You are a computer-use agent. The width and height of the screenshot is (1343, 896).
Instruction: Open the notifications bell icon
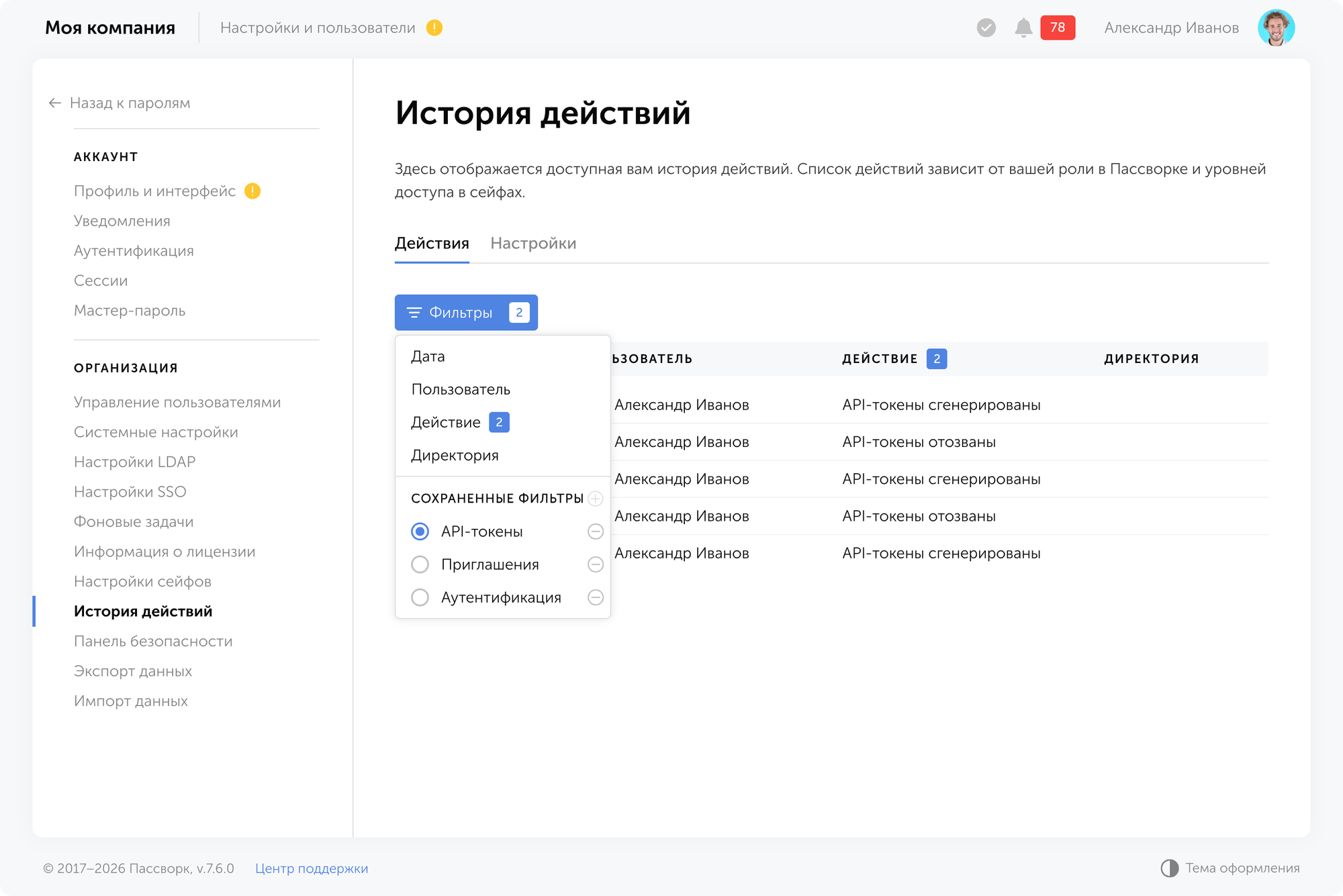[1023, 28]
